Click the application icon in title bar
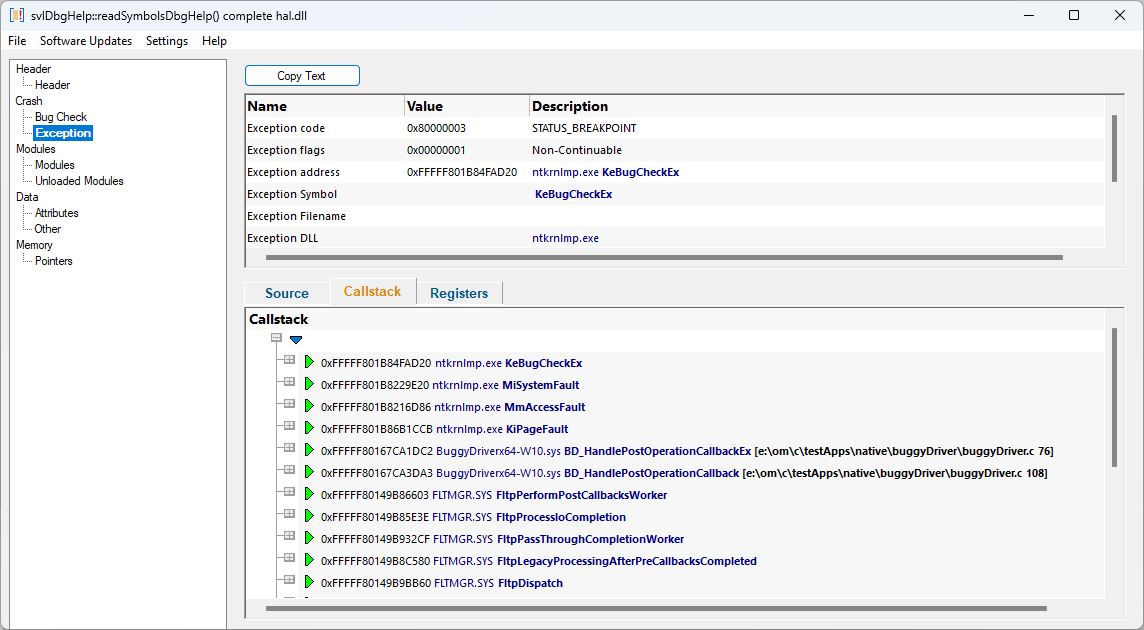The height and width of the screenshot is (630, 1144). [16, 15]
